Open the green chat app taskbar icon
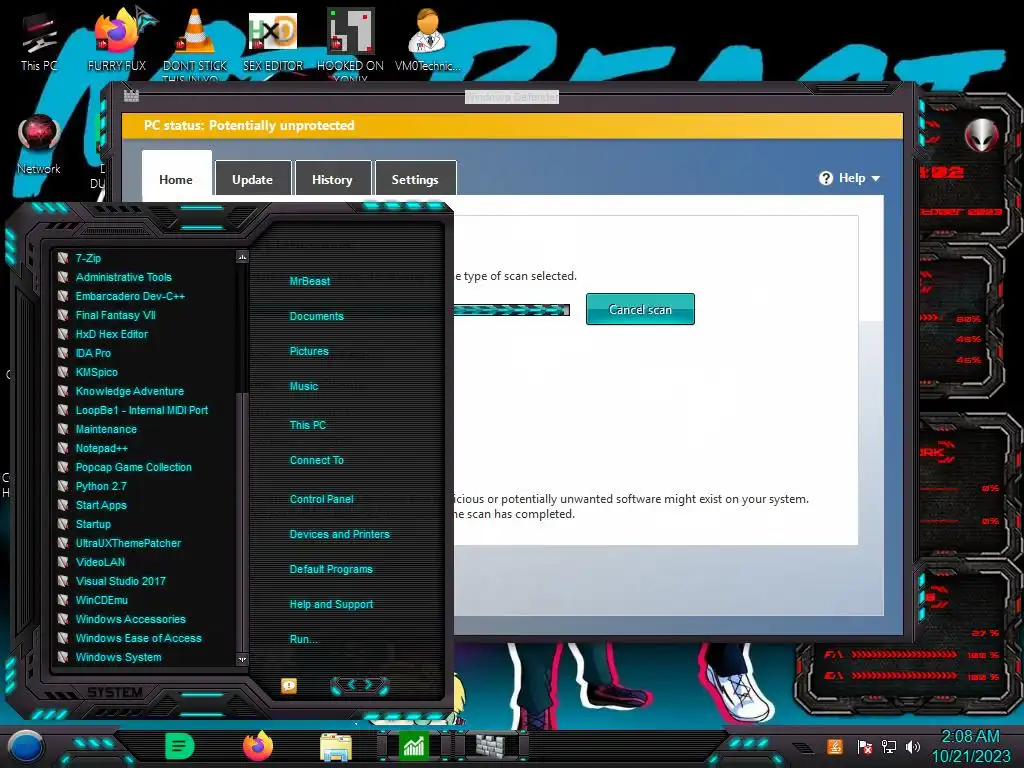 pyautogui.click(x=180, y=746)
